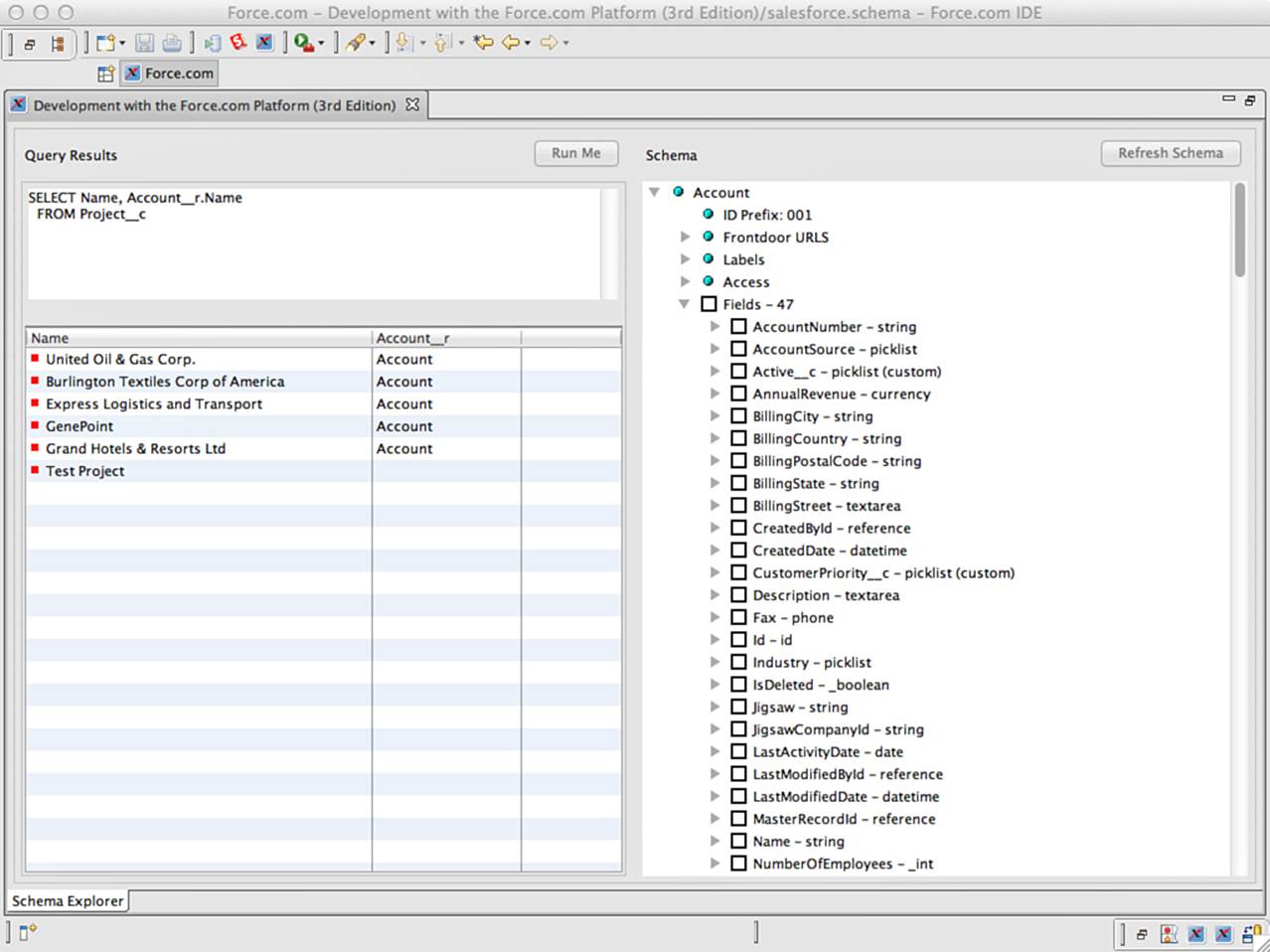This screenshot has width=1270, height=952.
Task: Check the BillingCity - string checkbox
Action: [x=738, y=415]
